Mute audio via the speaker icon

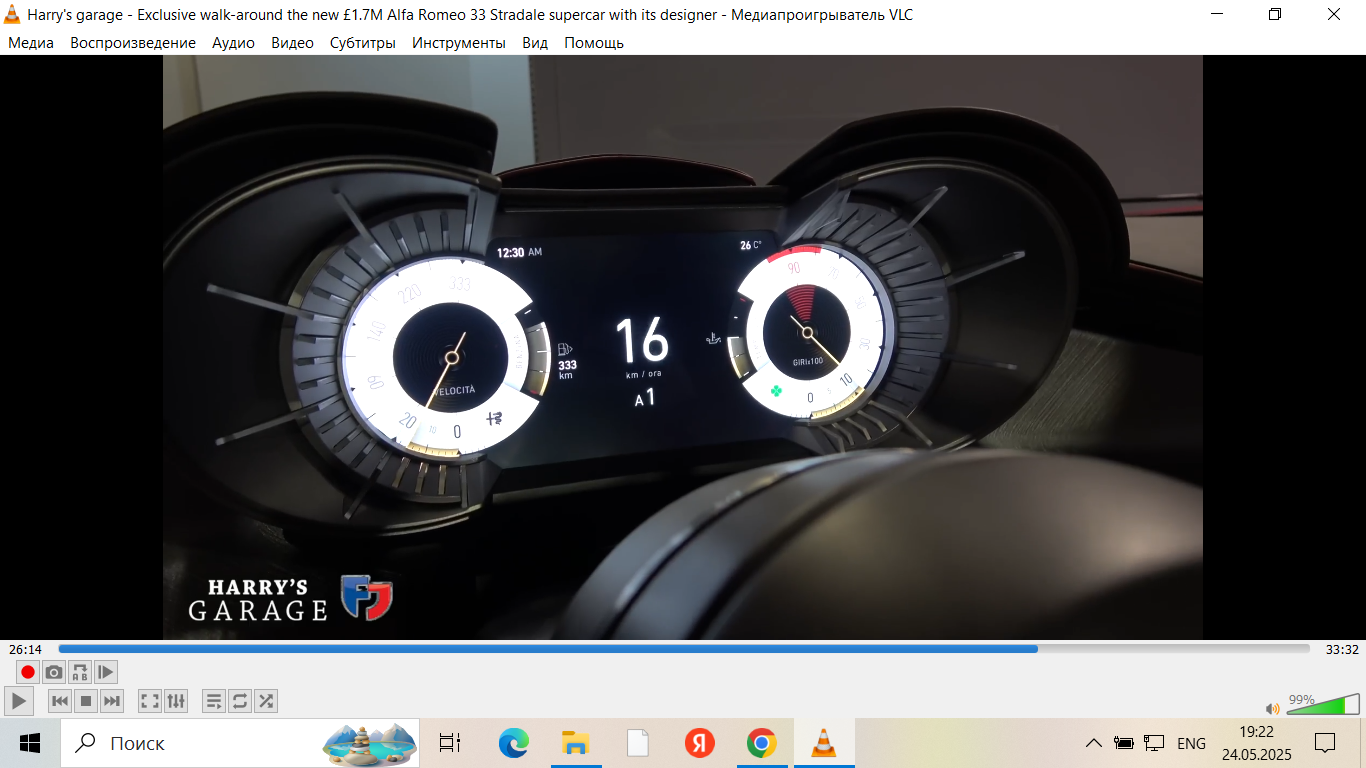coord(1272,709)
